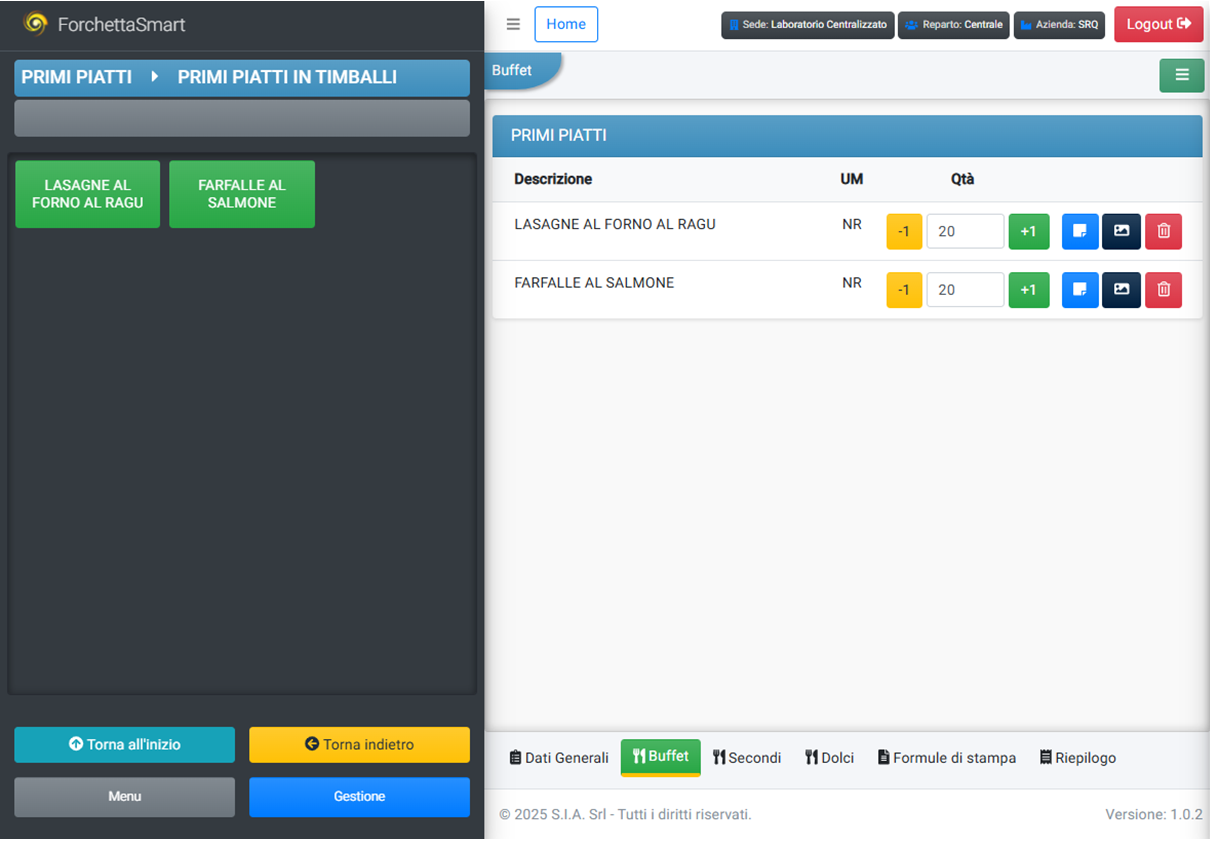This screenshot has height=841, width=1210.
Task: Select PRIMI PIATTI in the breadcrumb
Action: [77, 77]
